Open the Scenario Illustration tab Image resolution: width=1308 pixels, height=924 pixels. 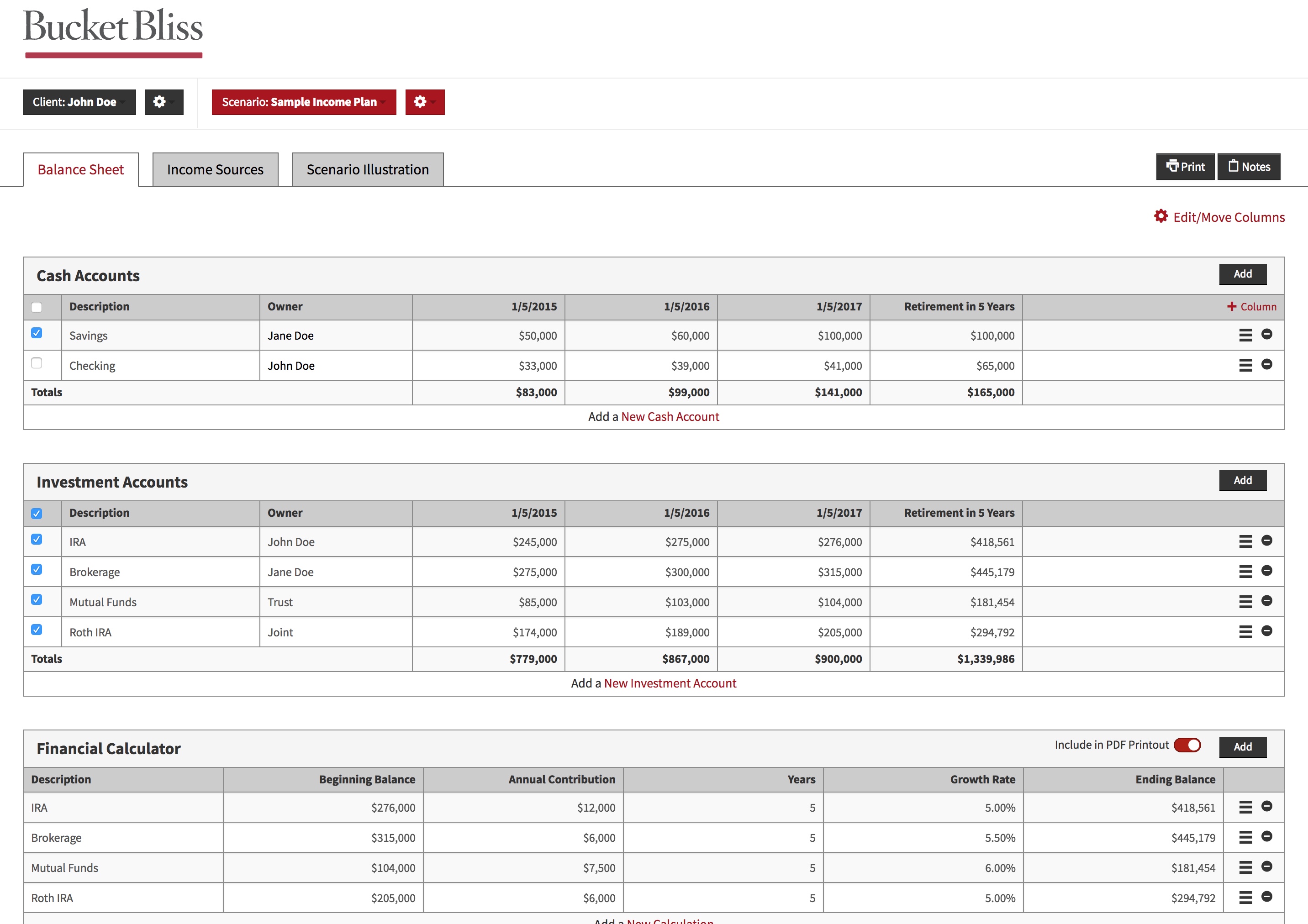368,169
